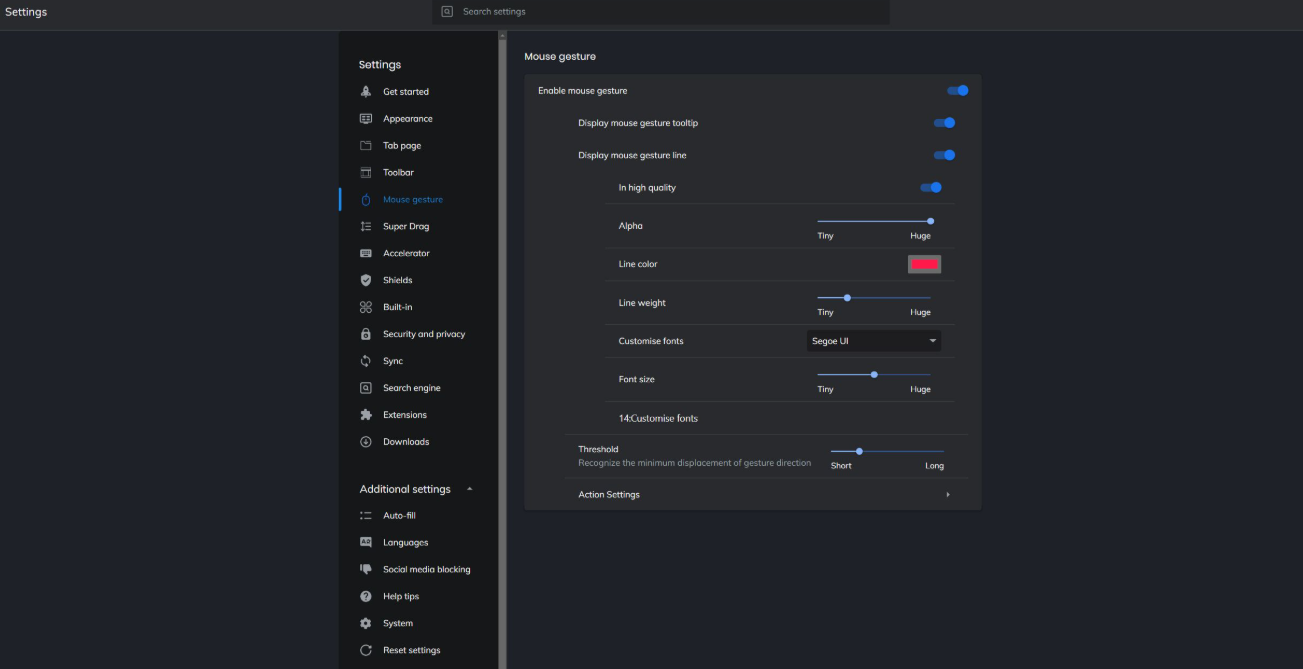
Task: Click the Downloads arrow icon
Action: 366,442
